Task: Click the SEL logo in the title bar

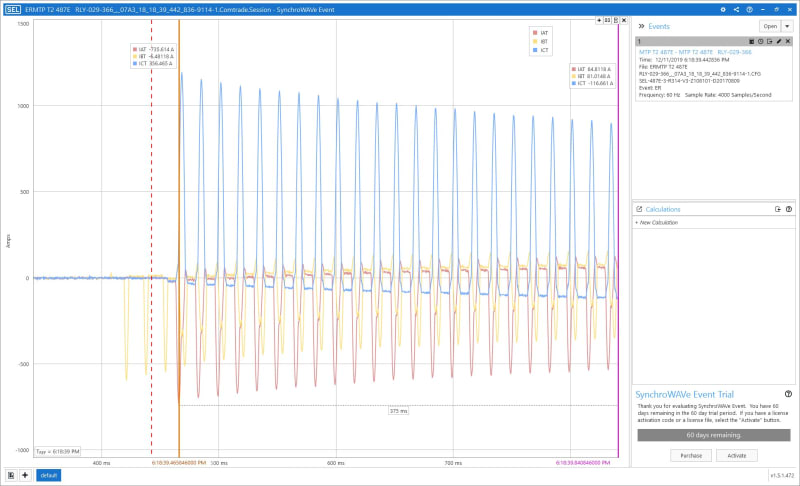Action: [13, 10]
